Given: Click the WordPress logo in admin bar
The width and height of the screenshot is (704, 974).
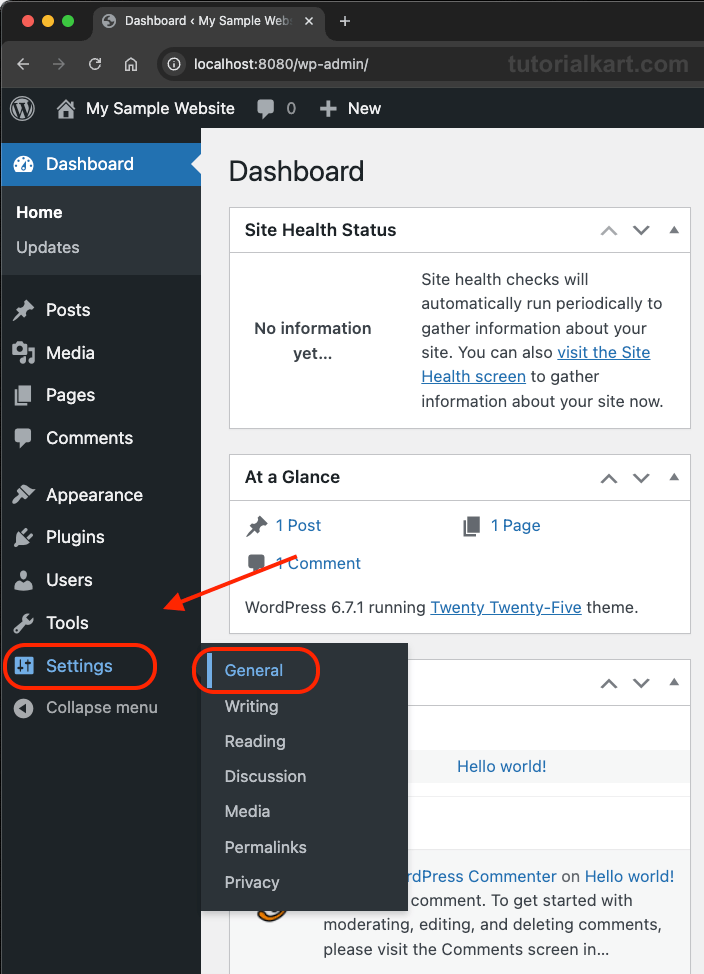Looking at the screenshot, I should (x=22, y=109).
